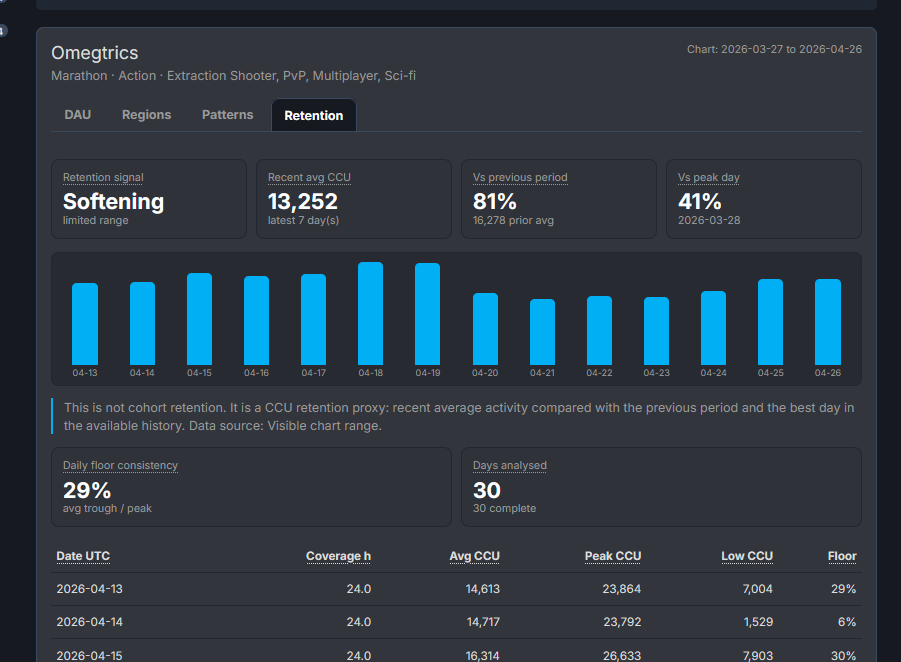Click the 29% floor consistency value

(87, 490)
